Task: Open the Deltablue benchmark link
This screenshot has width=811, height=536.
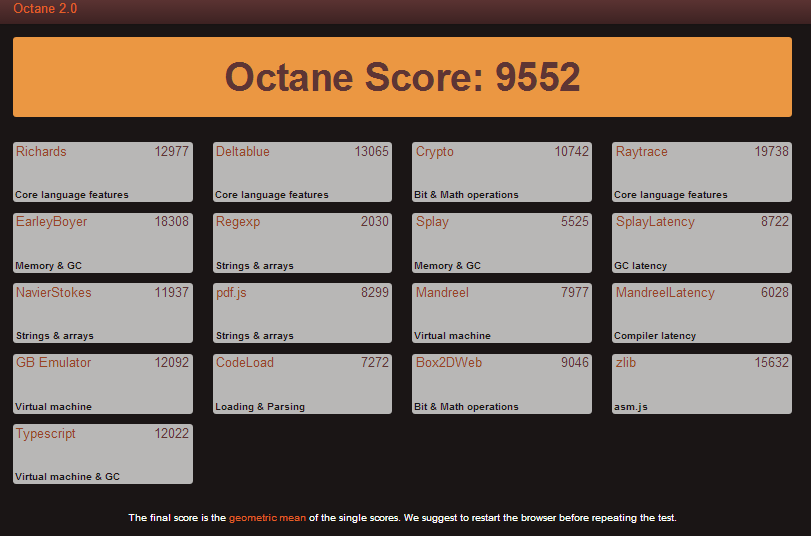Action: click(x=243, y=152)
